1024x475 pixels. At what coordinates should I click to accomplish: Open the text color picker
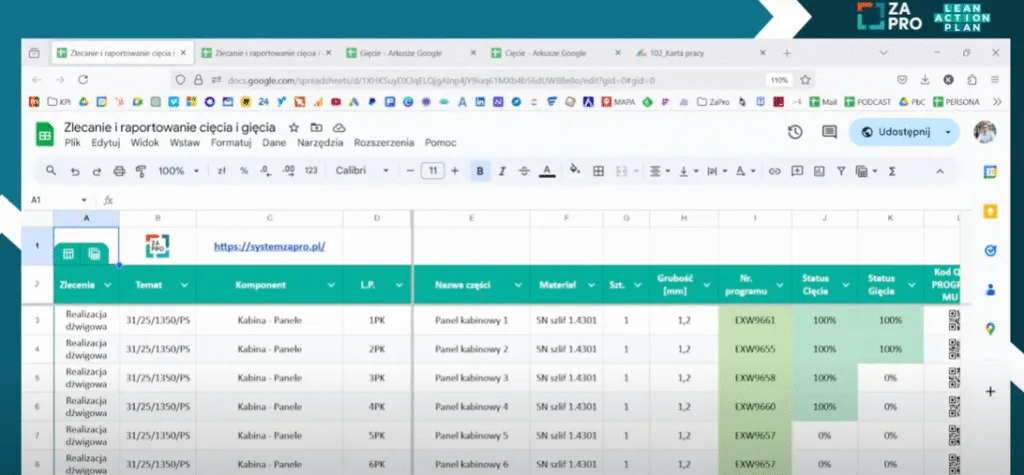pyautogui.click(x=547, y=171)
